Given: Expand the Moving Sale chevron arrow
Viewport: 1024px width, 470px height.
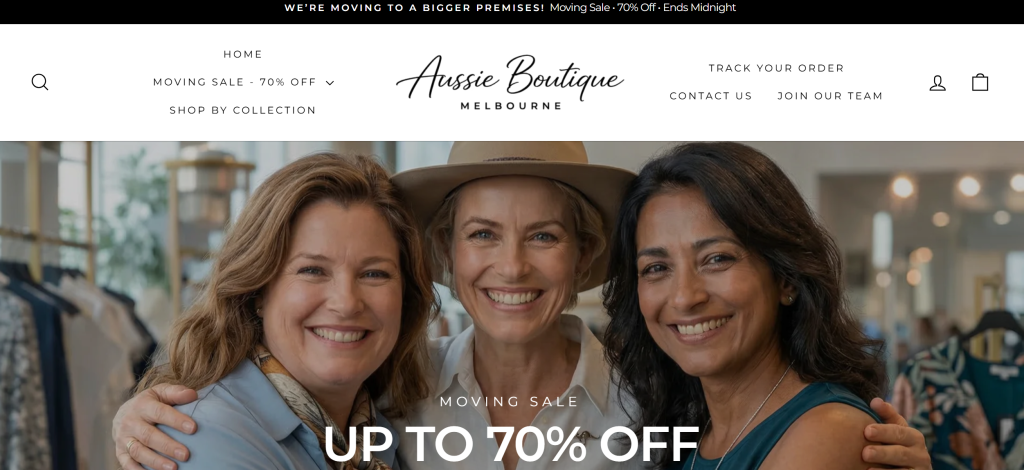Looking at the screenshot, I should coord(330,83).
